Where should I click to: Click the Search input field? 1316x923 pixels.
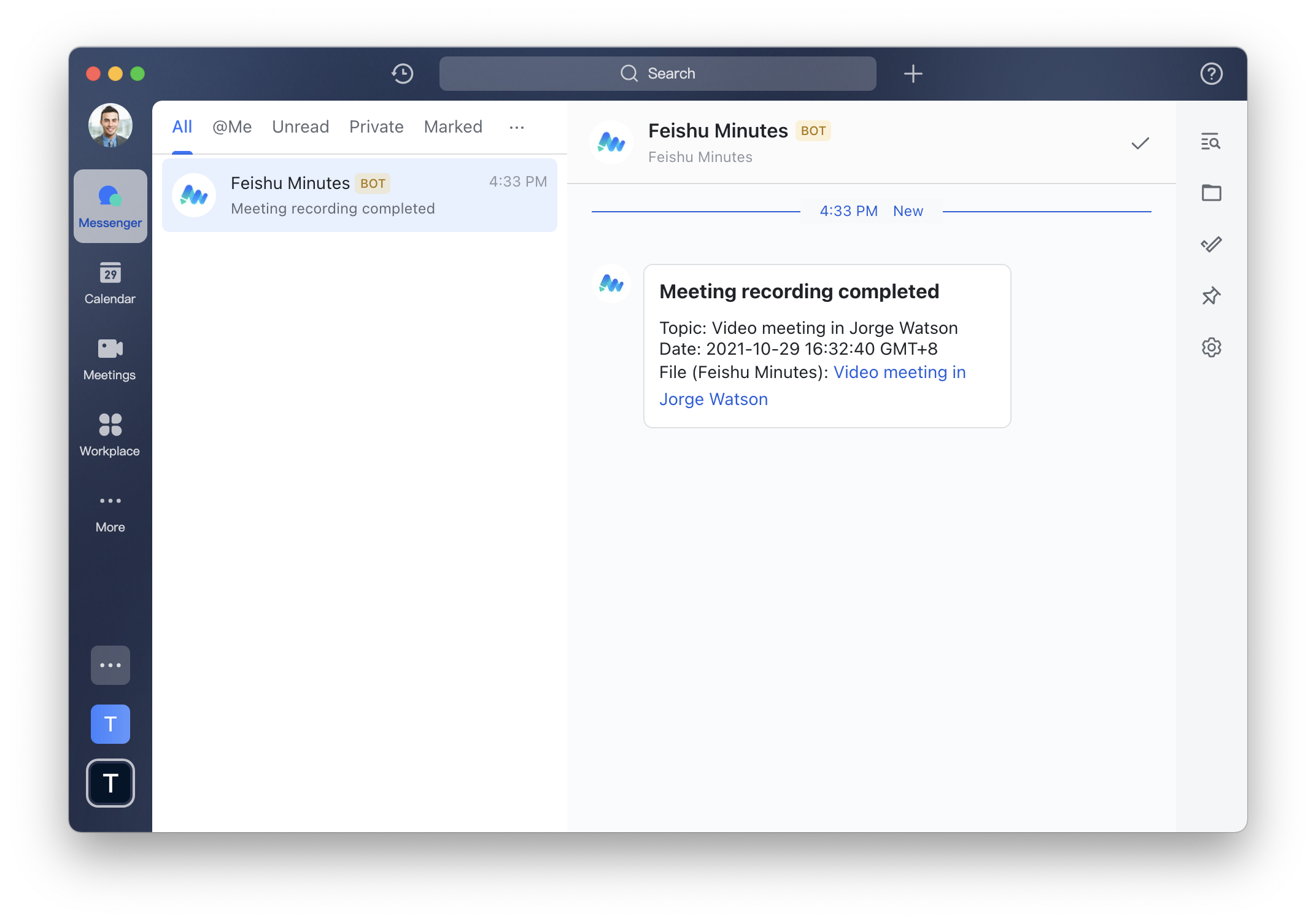(657, 74)
